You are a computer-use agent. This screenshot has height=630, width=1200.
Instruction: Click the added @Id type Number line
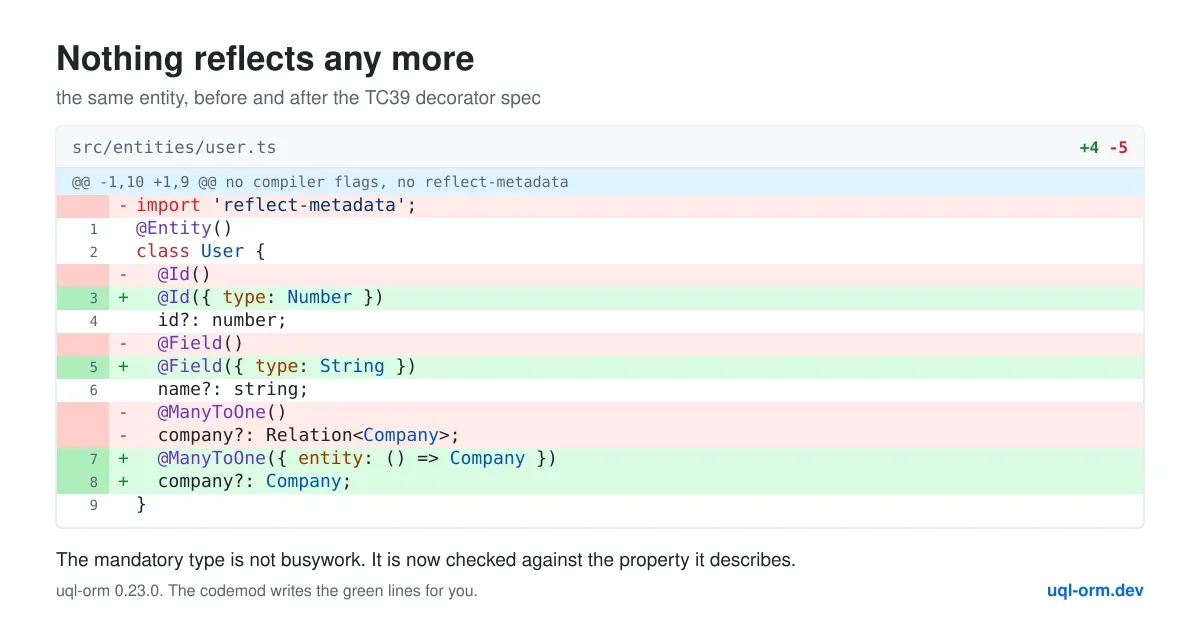600,297
